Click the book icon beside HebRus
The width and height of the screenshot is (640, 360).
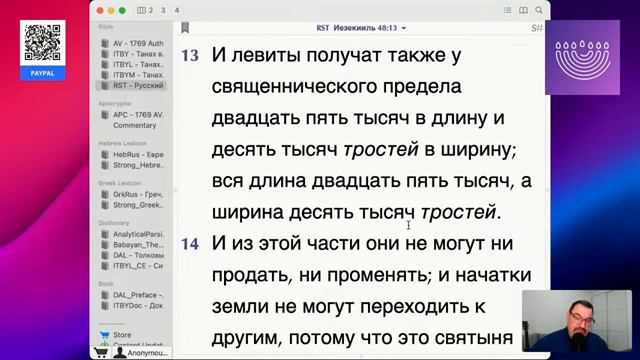pos(105,155)
